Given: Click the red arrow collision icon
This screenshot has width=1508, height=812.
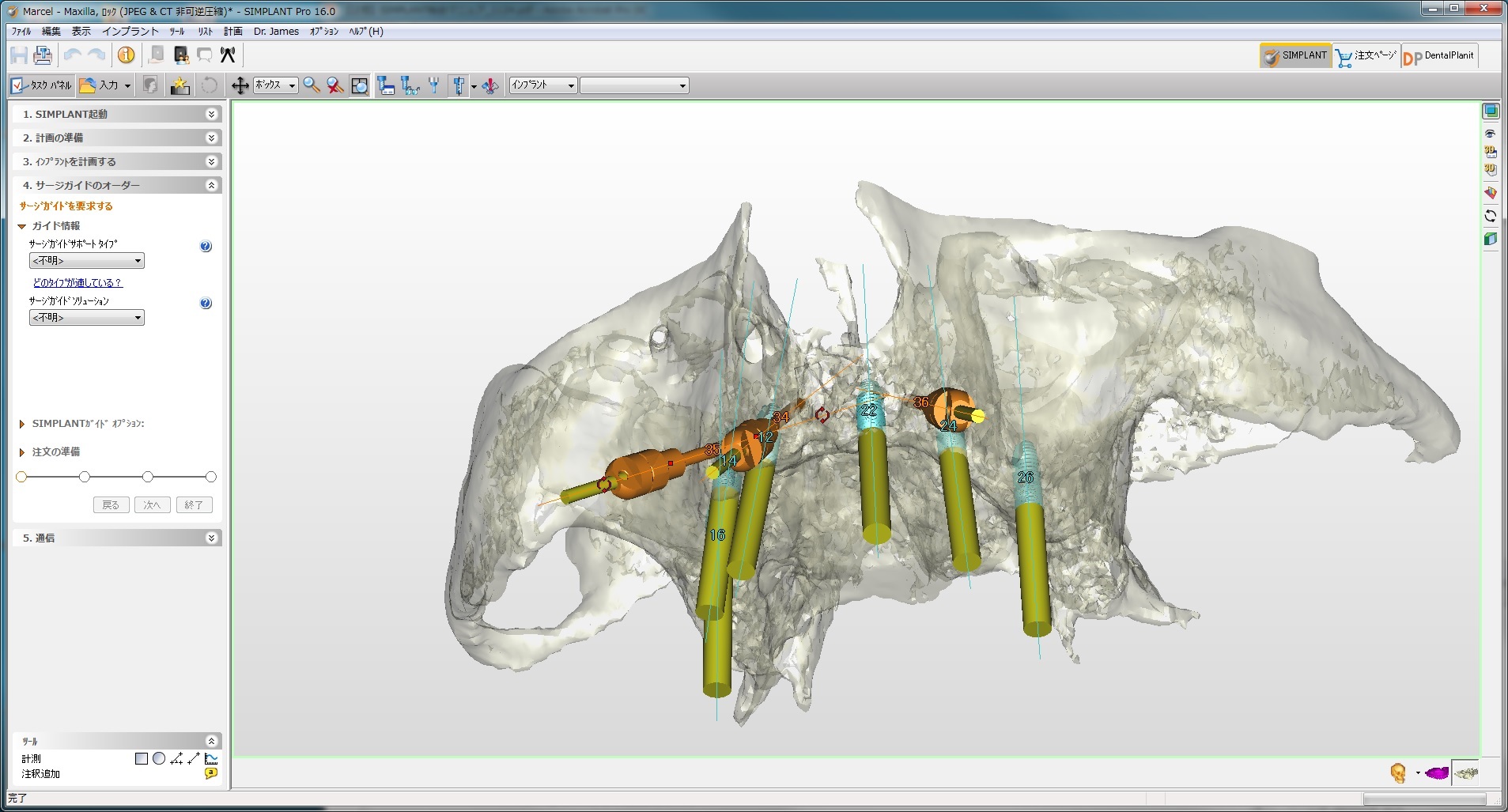Looking at the screenshot, I should [x=490, y=85].
